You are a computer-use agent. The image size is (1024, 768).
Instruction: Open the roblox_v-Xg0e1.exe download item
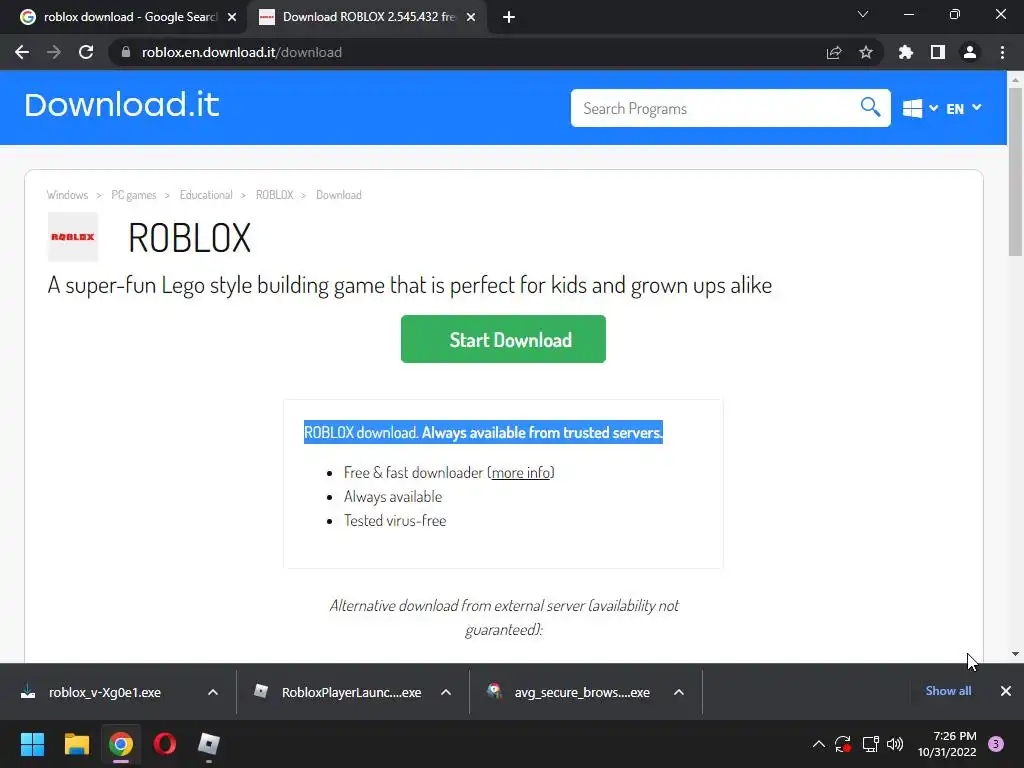[104, 692]
